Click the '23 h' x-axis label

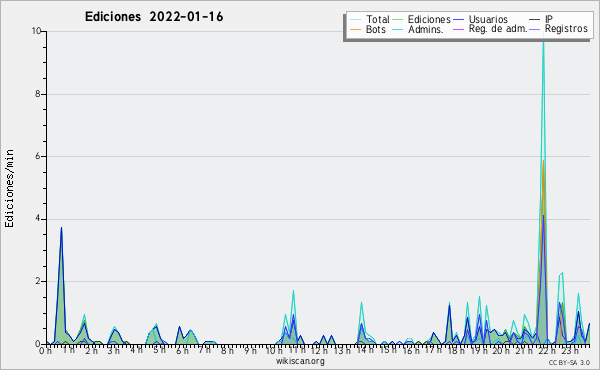[x=569, y=351]
